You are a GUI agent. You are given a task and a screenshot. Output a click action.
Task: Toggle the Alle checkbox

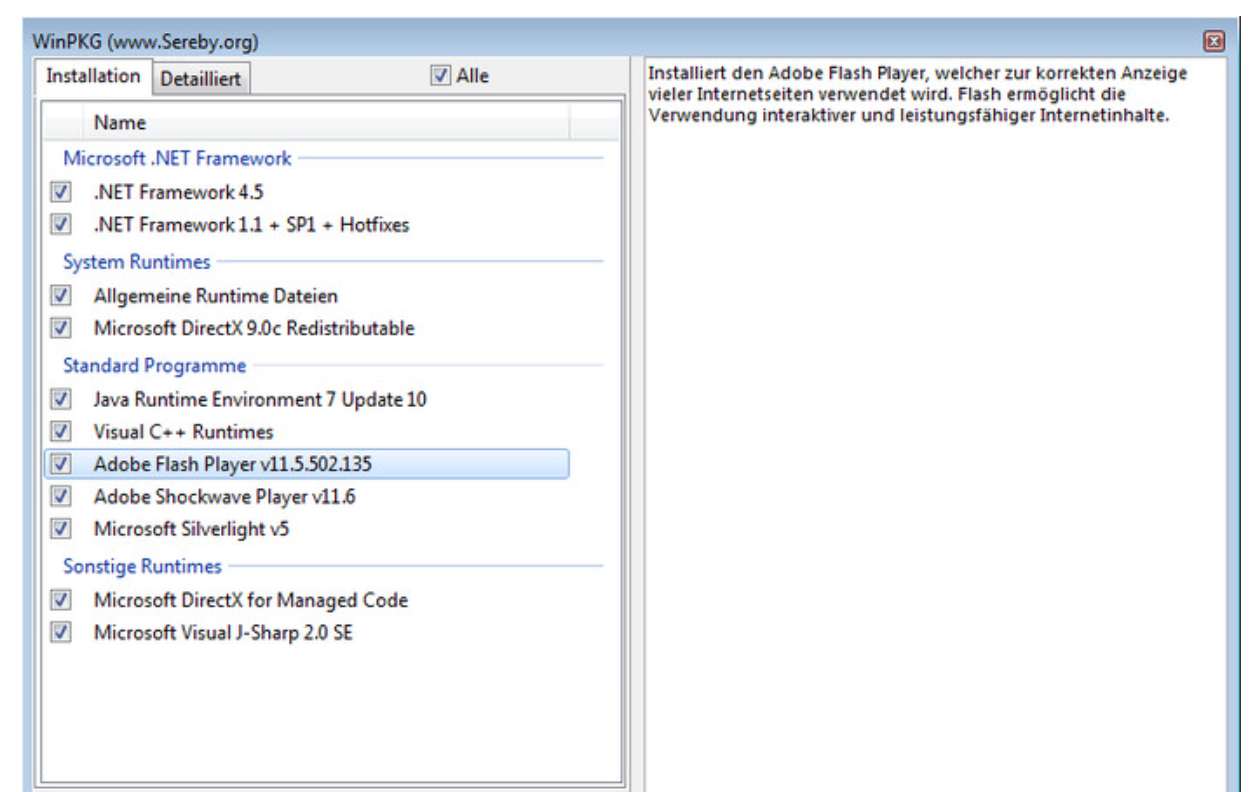[x=441, y=75]
